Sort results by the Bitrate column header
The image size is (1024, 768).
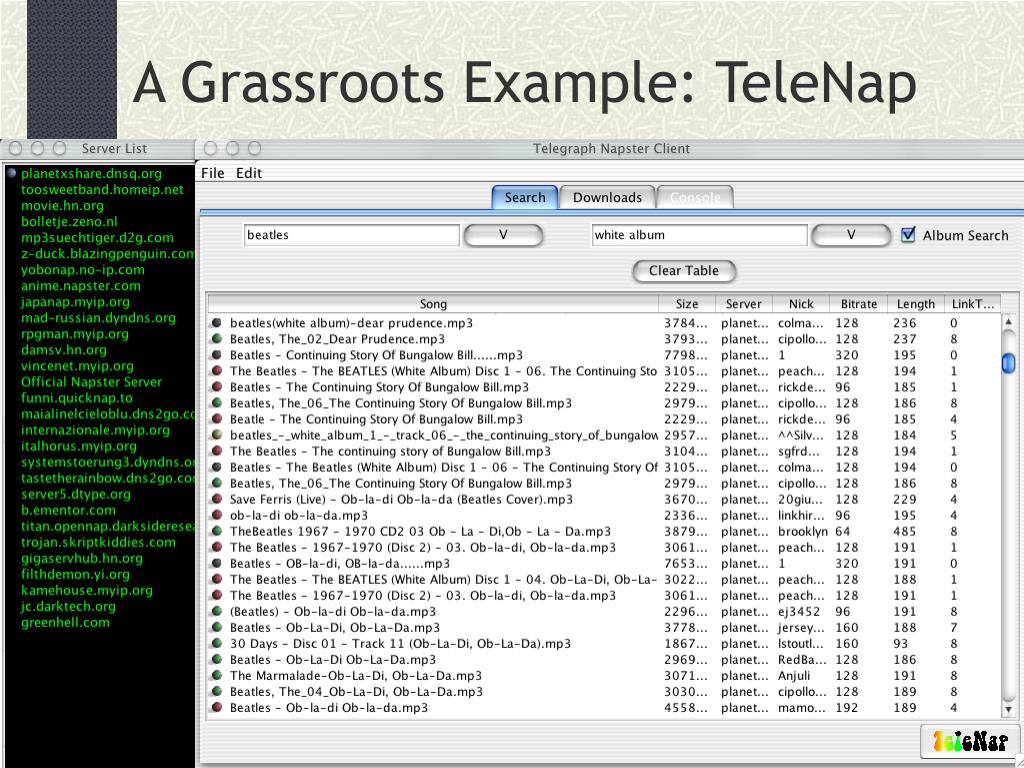859,304
